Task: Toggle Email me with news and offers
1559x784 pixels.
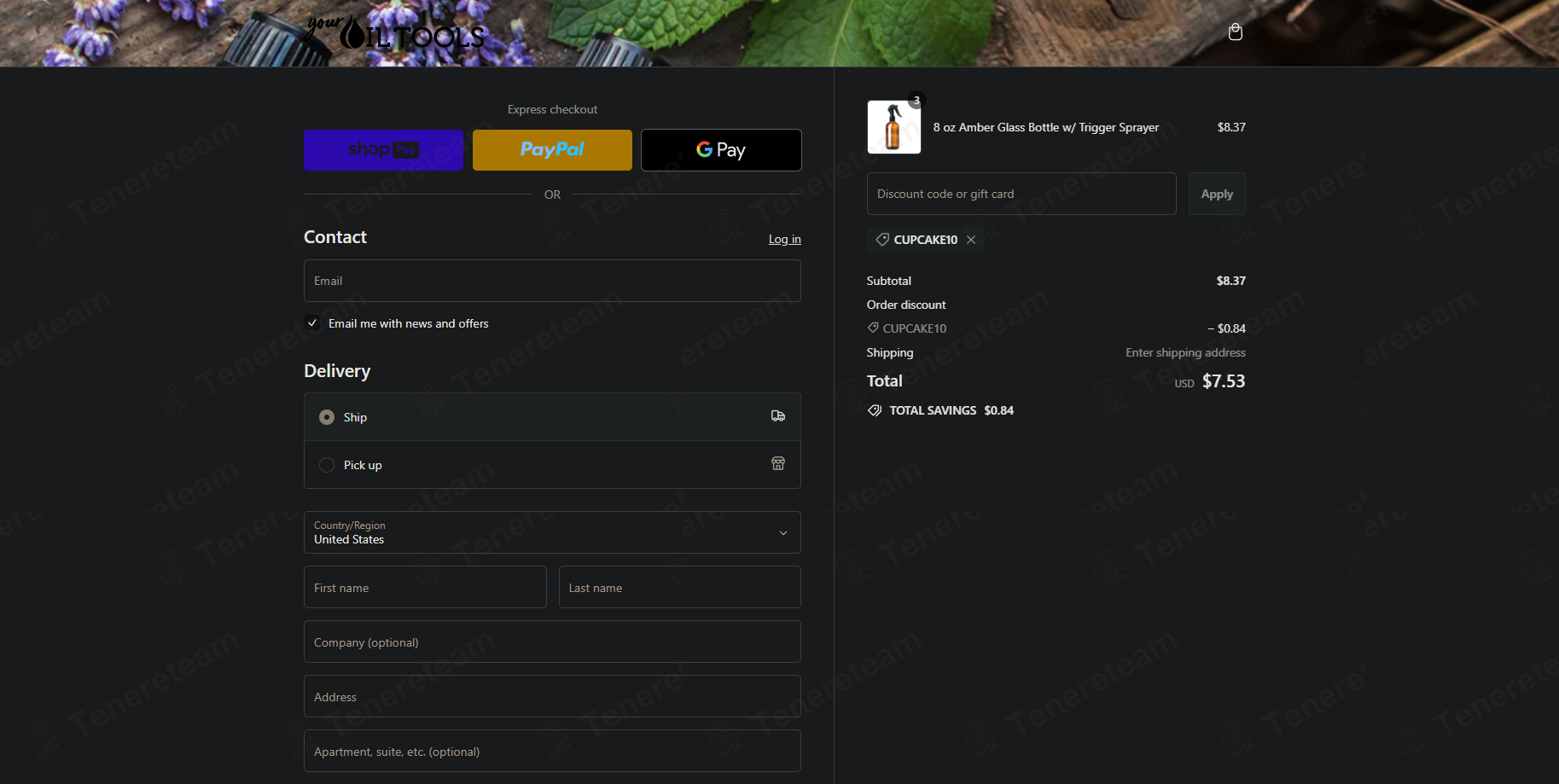Action: (x=312, y=323)
